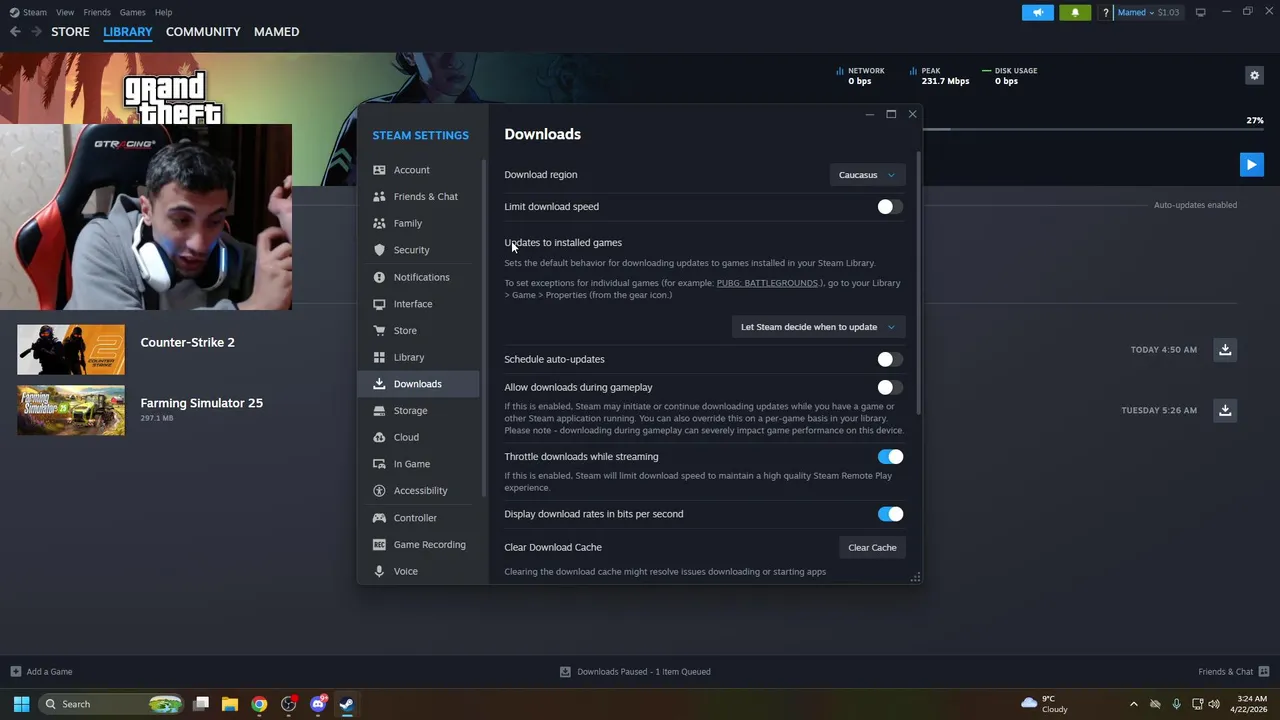Click the Farming Simulator 25 download arrow icon
Viewport: 1280px width, 720px height.
pos(1225,410)
